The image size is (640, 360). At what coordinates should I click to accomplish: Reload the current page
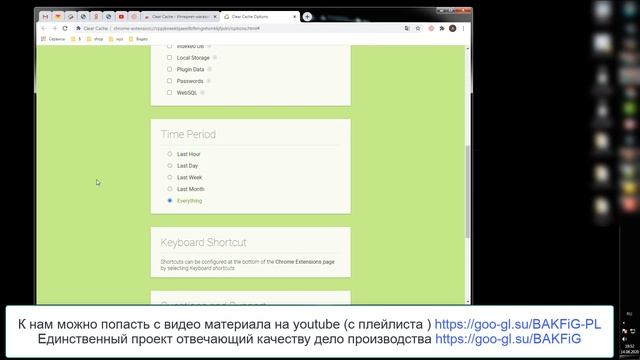coord(65,28)
